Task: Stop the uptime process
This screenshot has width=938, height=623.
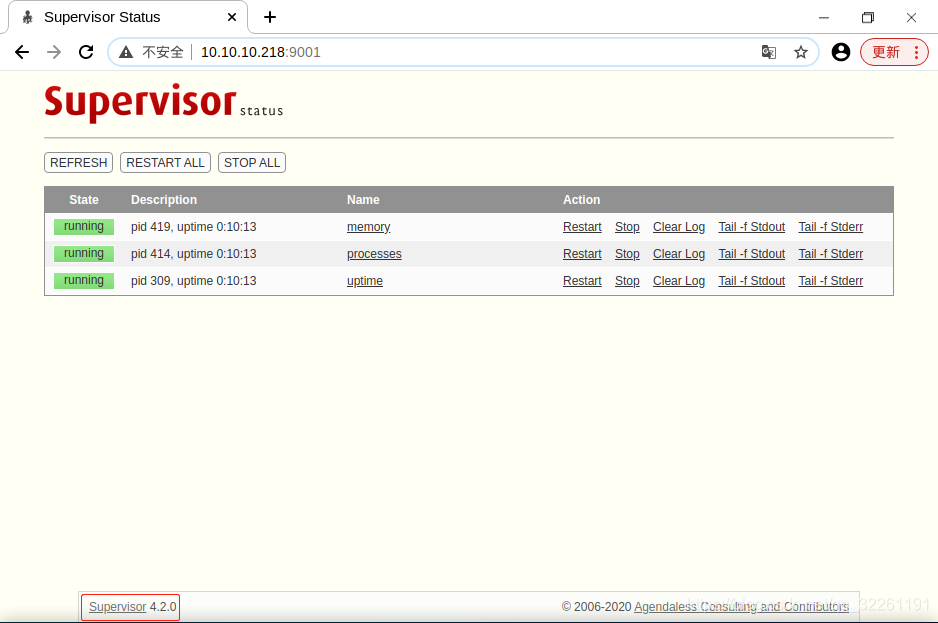Action: click(x=627, y=281)
